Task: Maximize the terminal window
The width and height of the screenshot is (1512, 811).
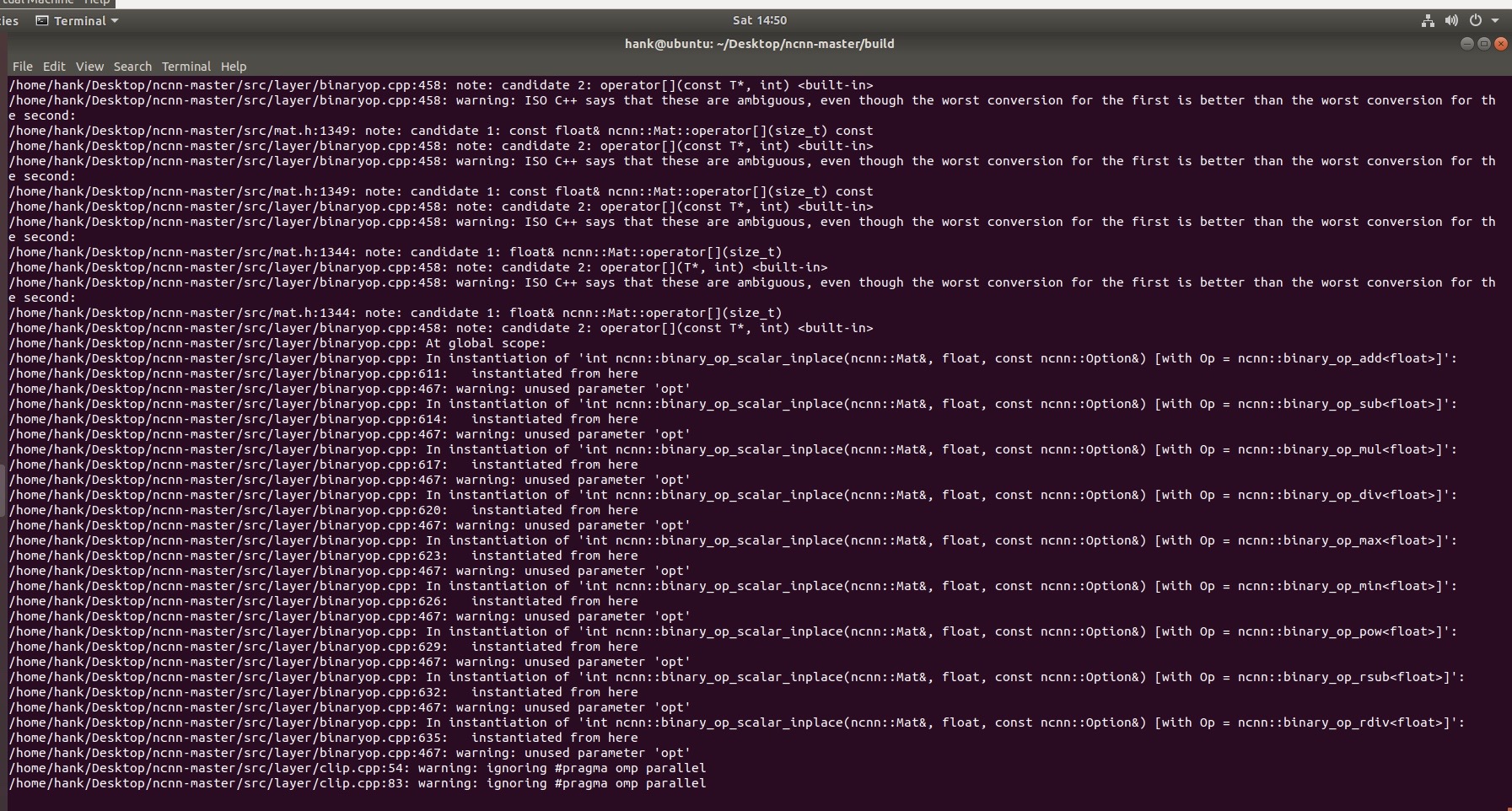Action: tap(1483, 44)
